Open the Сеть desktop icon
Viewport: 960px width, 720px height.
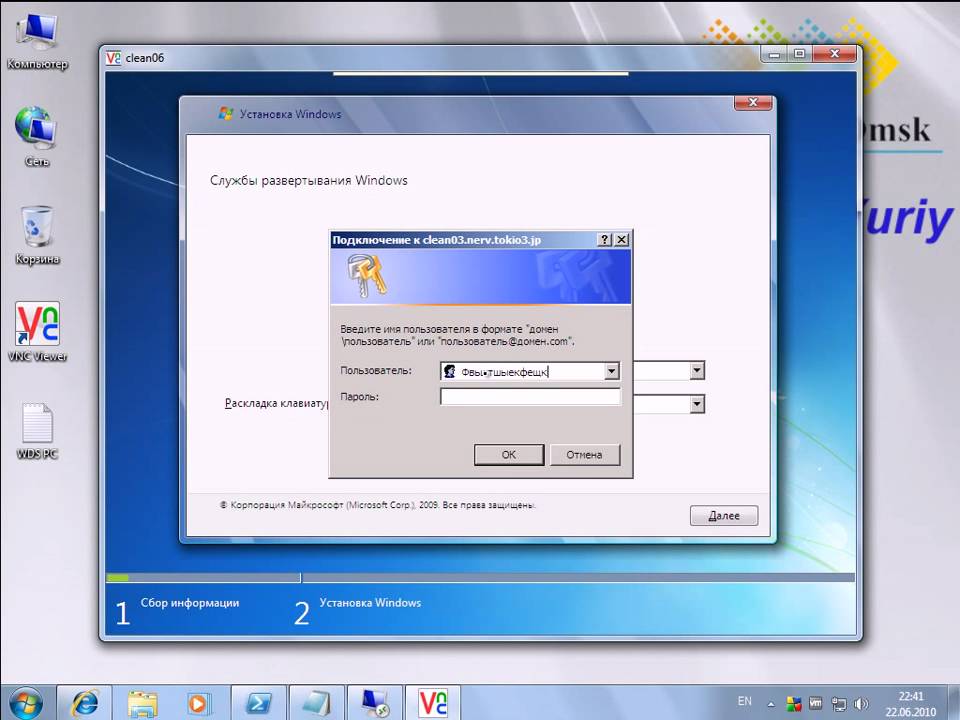pyautogui.click(x=37, y=136)
